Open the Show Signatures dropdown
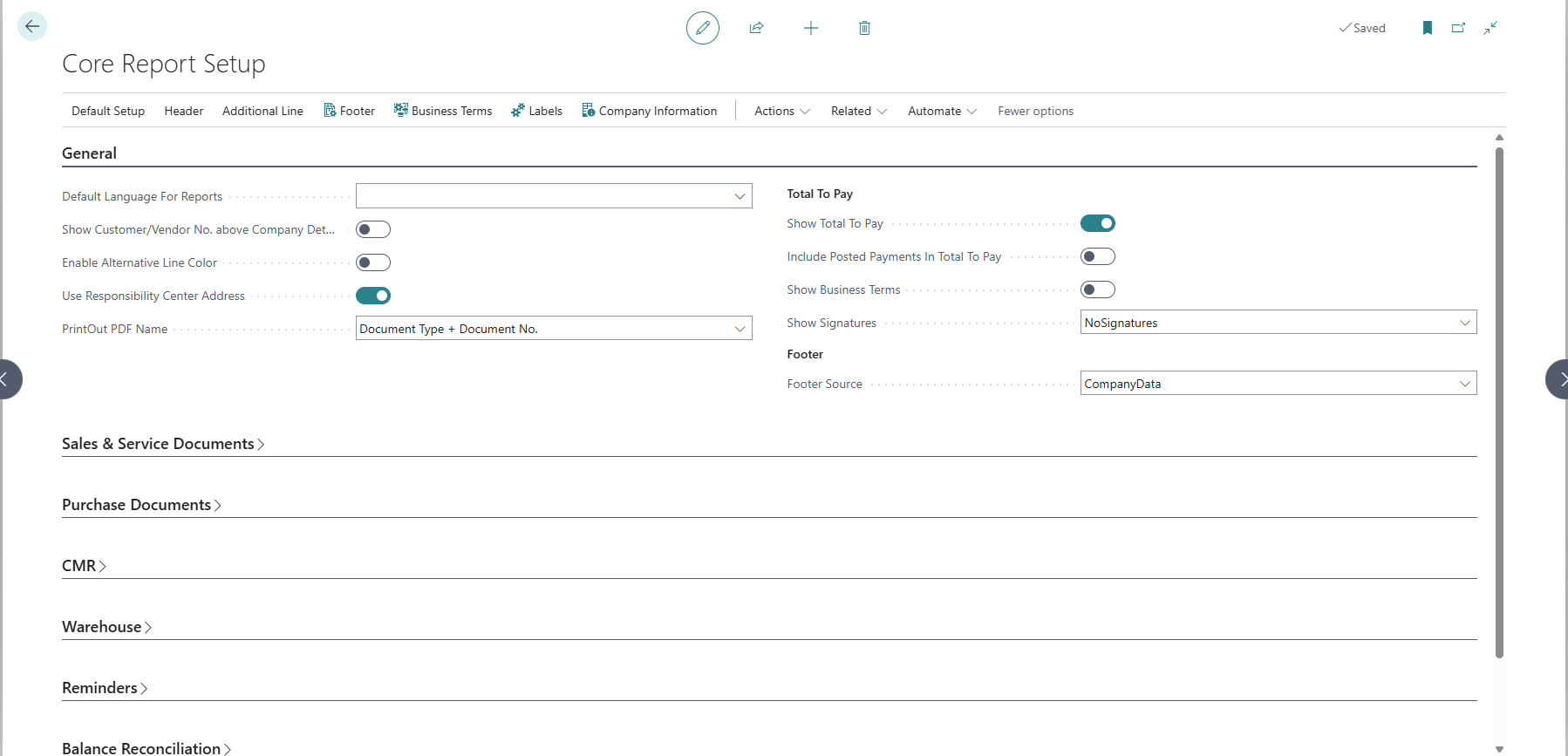This screenshot has width=1568, height=756. pyautogui.click(x=1278, y=323)
